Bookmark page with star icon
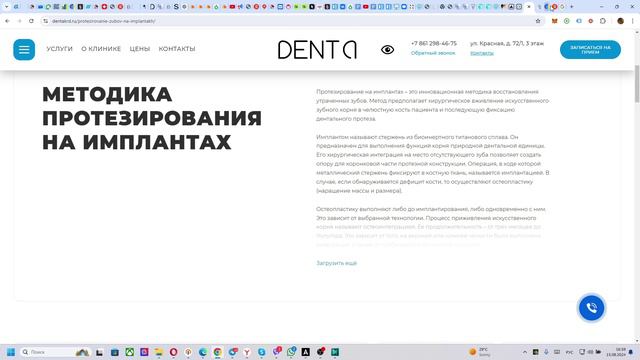The height and width of the screenshot is (360, 640). click(x=538, y=21)
